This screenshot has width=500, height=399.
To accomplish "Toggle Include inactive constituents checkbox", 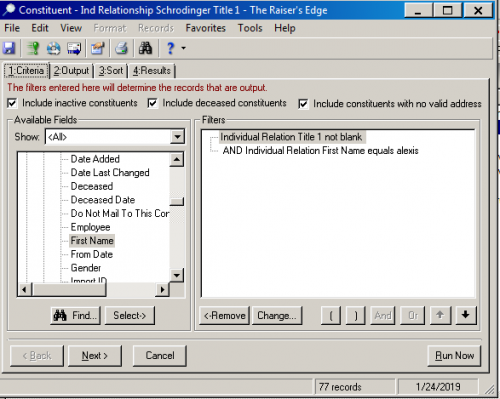I will (x=12, y=103).
